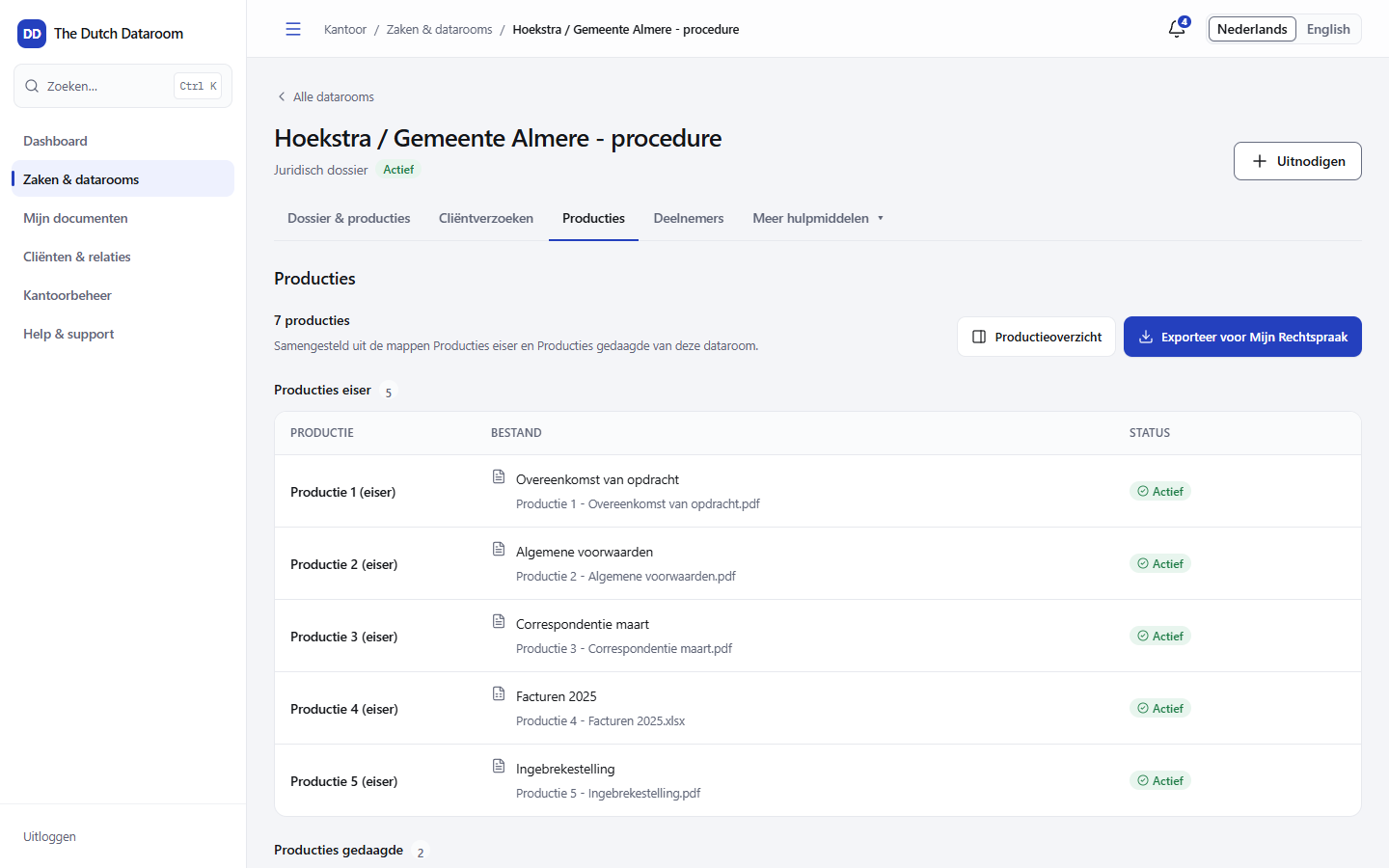1389x868 pixels.
Task: Click Uitloggen in sidebar
Action: [x=50, y=836]
